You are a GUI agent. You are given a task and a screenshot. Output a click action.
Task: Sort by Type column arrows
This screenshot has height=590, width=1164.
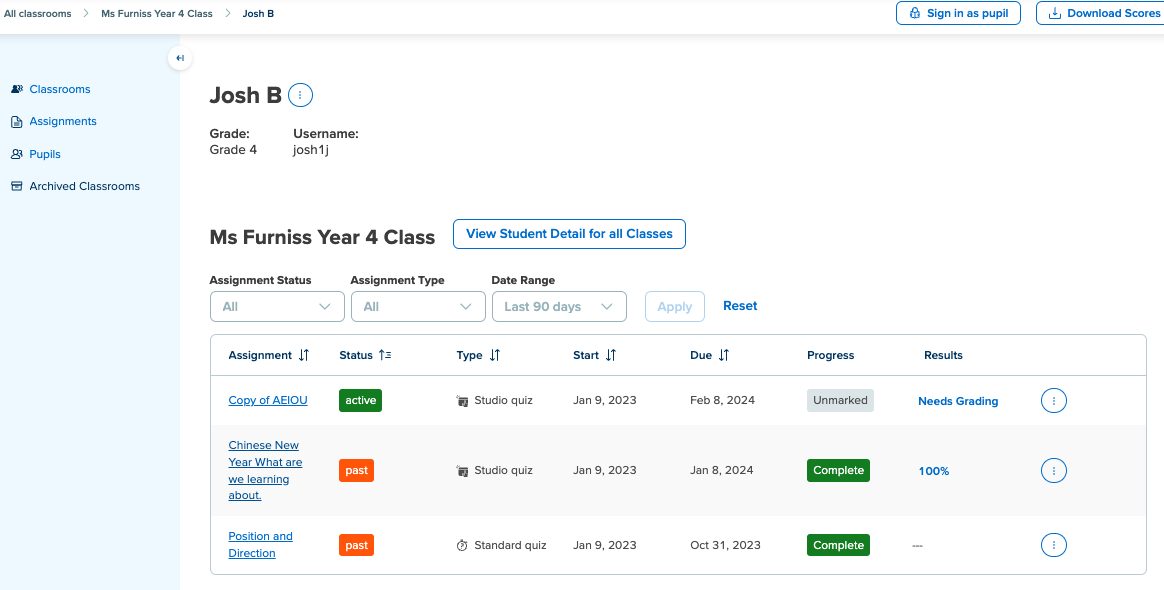494,355
